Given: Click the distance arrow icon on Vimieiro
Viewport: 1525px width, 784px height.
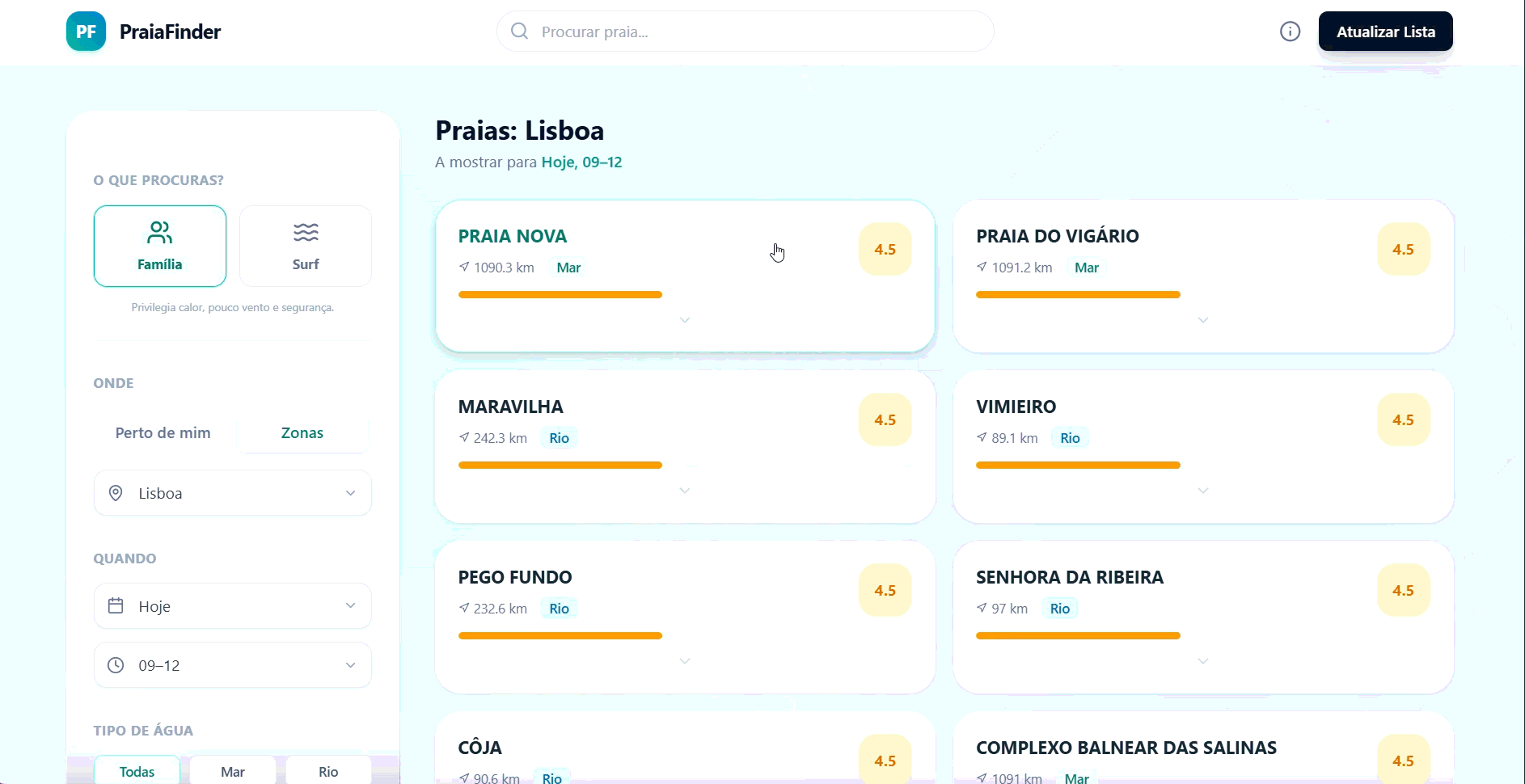Looking at the screenshot, I should 982,437.
